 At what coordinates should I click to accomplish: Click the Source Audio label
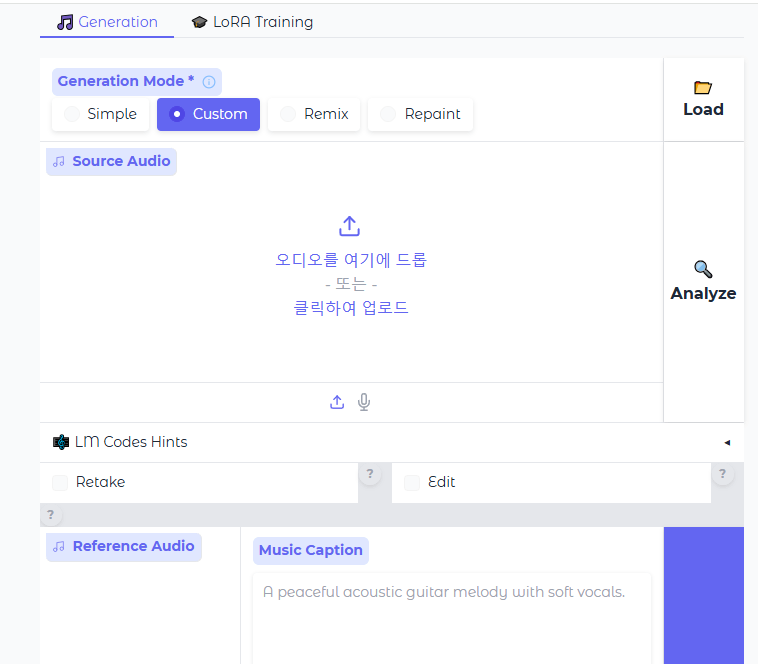[112, 161]
